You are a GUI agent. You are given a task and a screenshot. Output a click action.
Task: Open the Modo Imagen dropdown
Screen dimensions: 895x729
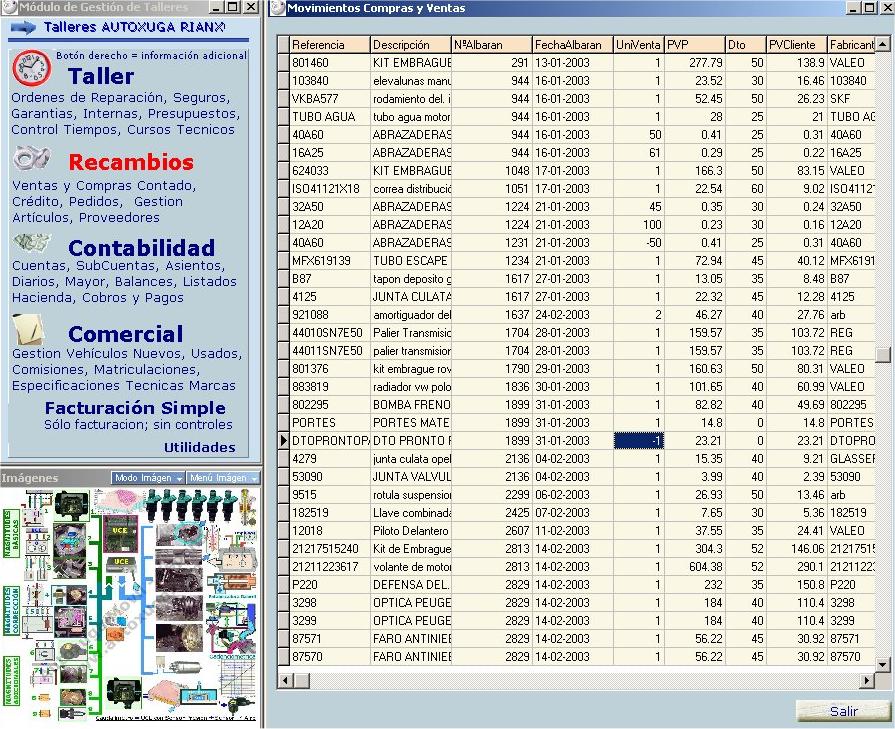pos(148,478)
